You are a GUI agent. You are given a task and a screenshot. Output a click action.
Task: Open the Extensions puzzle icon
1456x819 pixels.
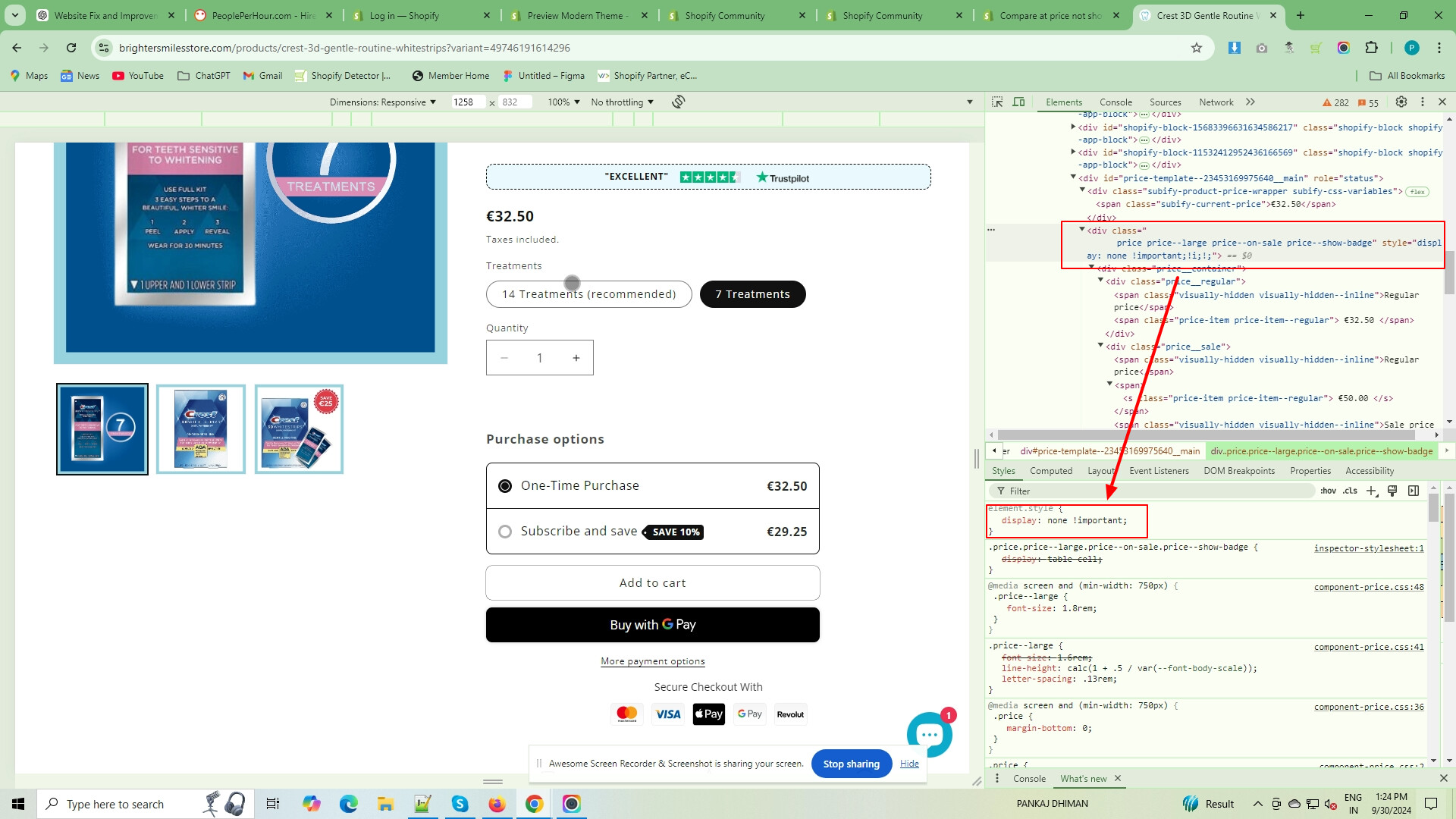pos(1371,48)
